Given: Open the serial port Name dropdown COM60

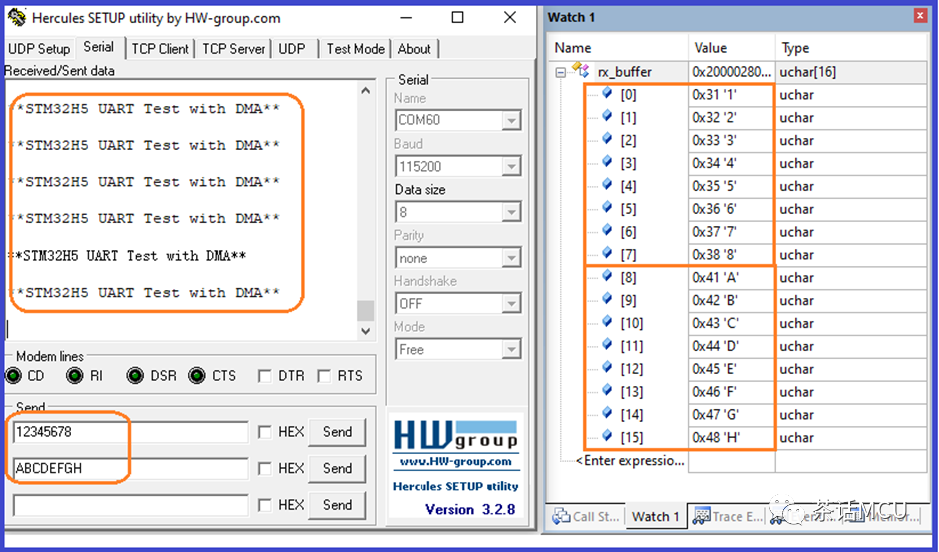Looking at the screenshot, I should pos(511,120).
